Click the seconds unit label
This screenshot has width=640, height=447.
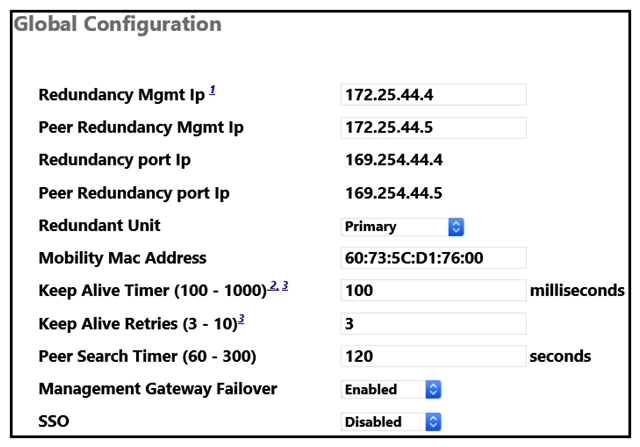pyautogui.click(x=560, y=356)
